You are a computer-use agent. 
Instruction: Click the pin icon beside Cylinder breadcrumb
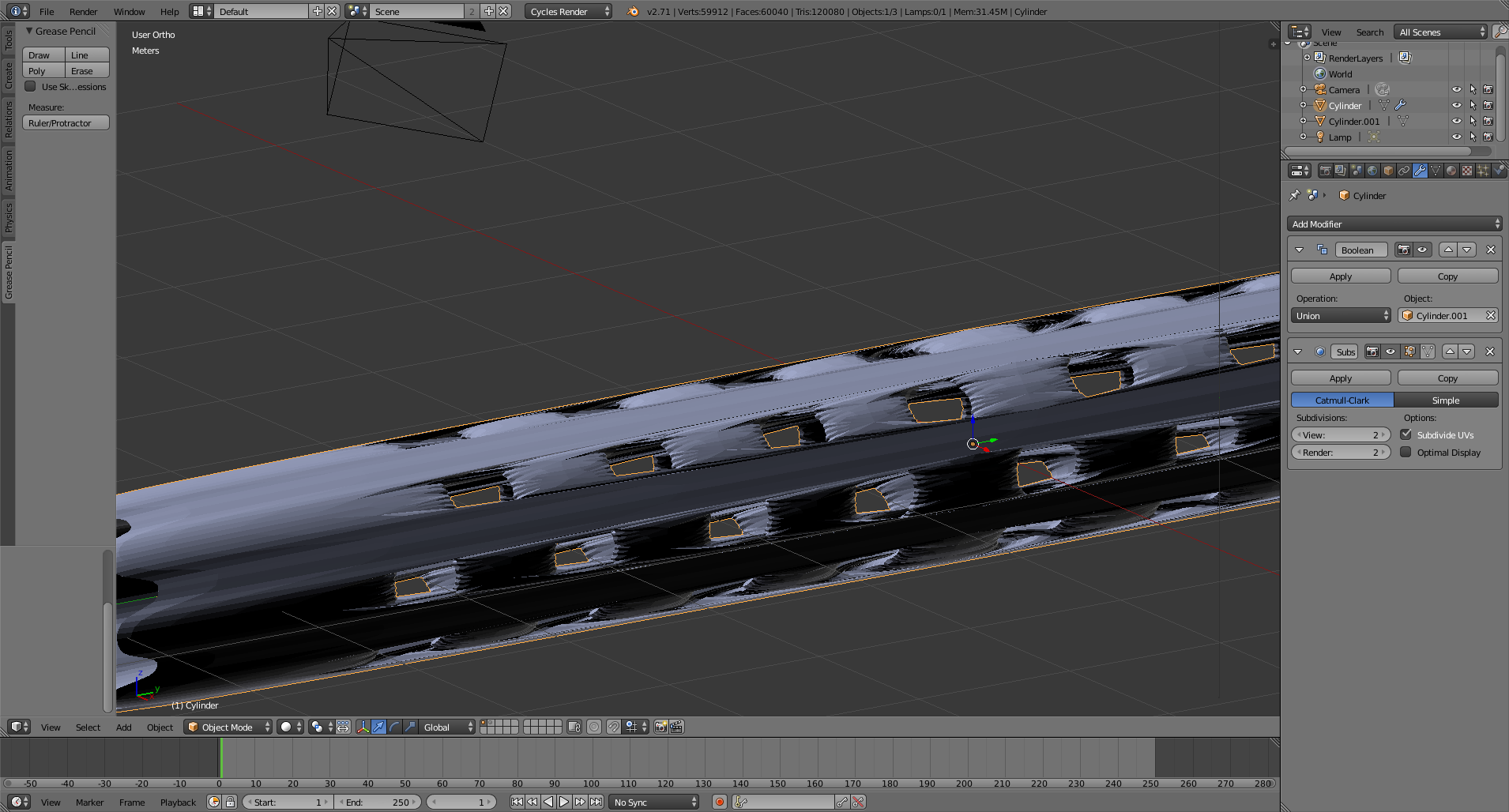(x=1294, y=195)
